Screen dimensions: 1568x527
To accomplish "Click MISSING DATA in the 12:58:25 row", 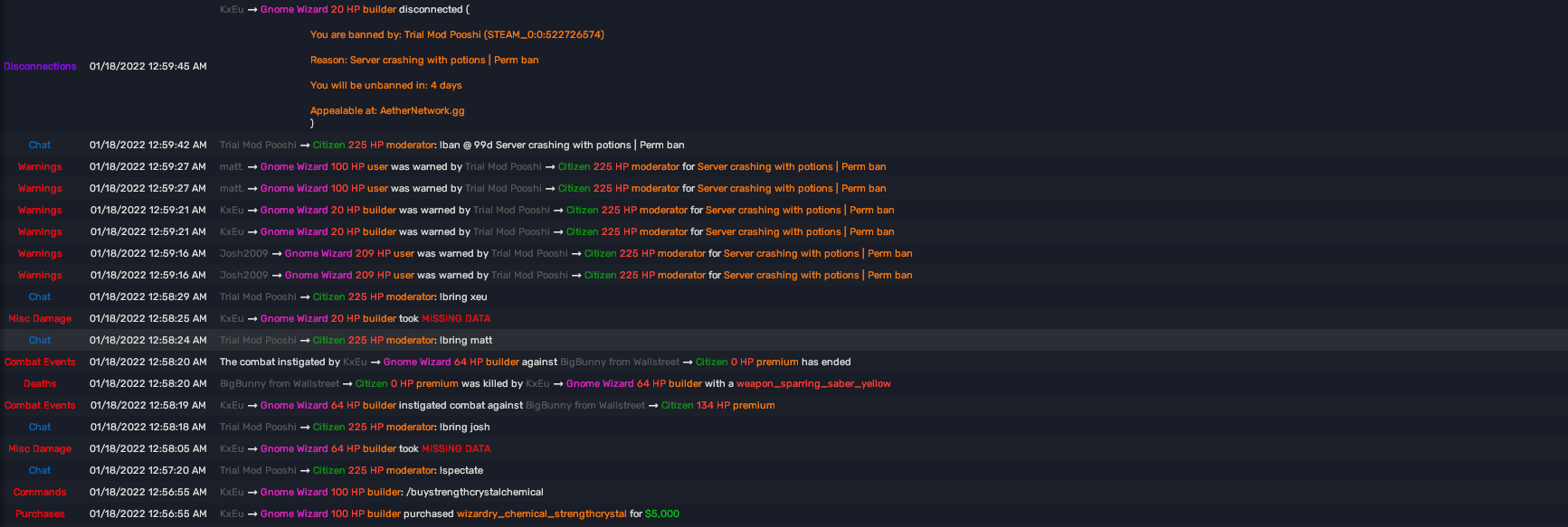I will pos(456,319).
